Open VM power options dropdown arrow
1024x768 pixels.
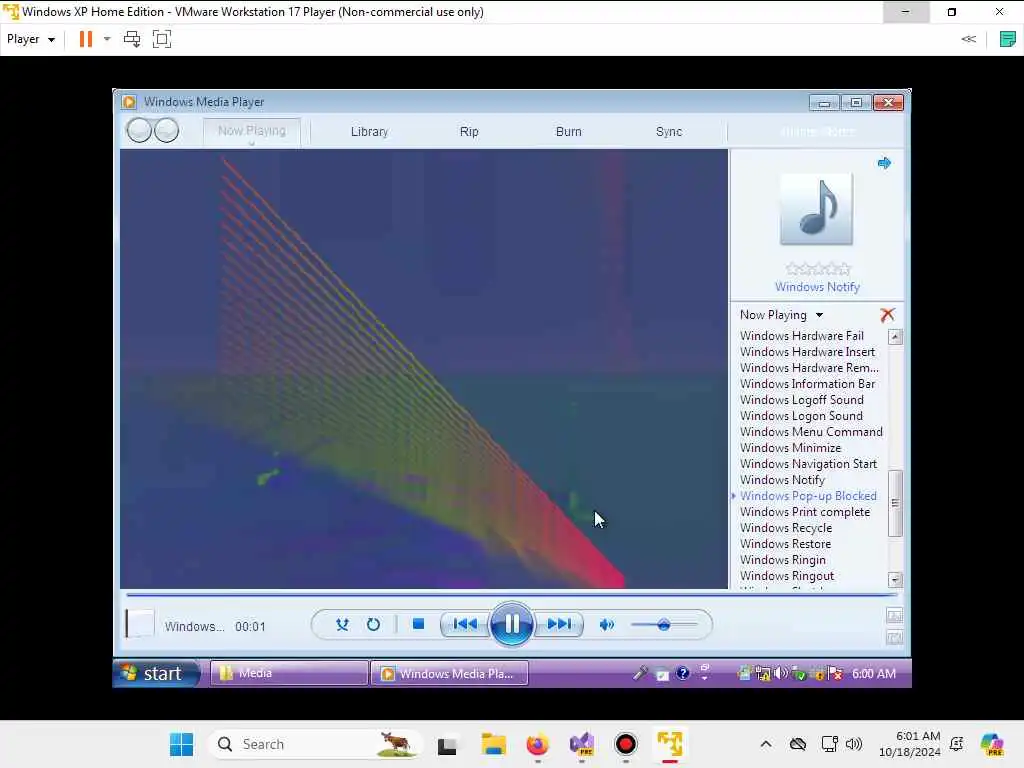point(107,39)
